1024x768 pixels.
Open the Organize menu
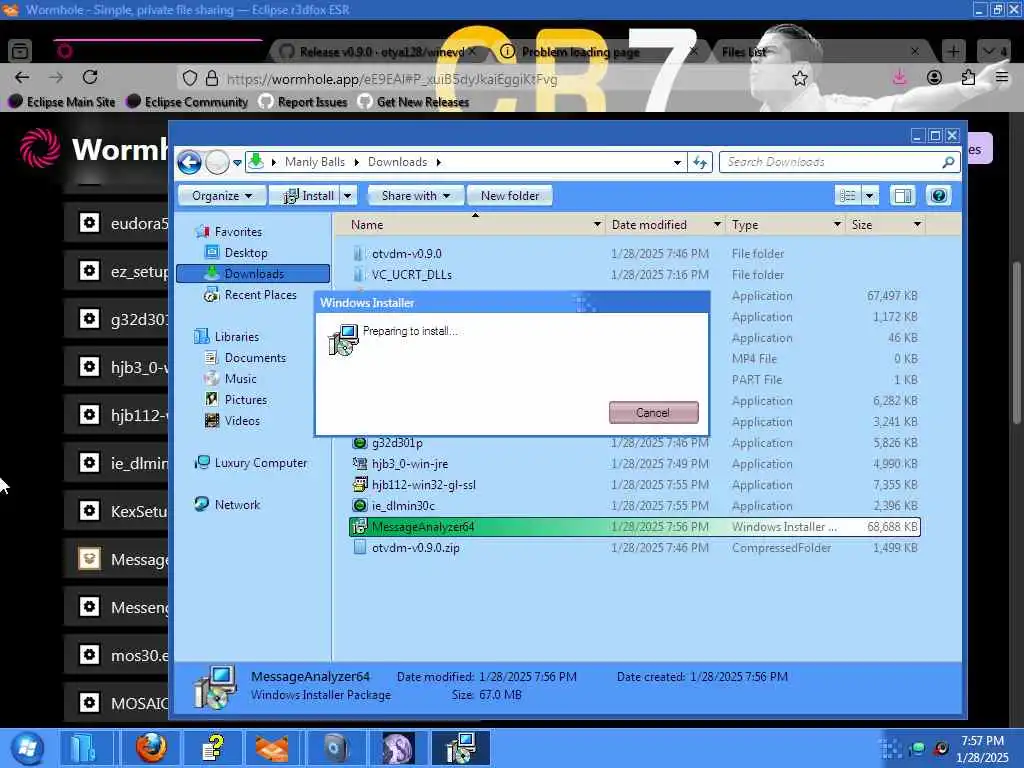(x=221, y=196)
